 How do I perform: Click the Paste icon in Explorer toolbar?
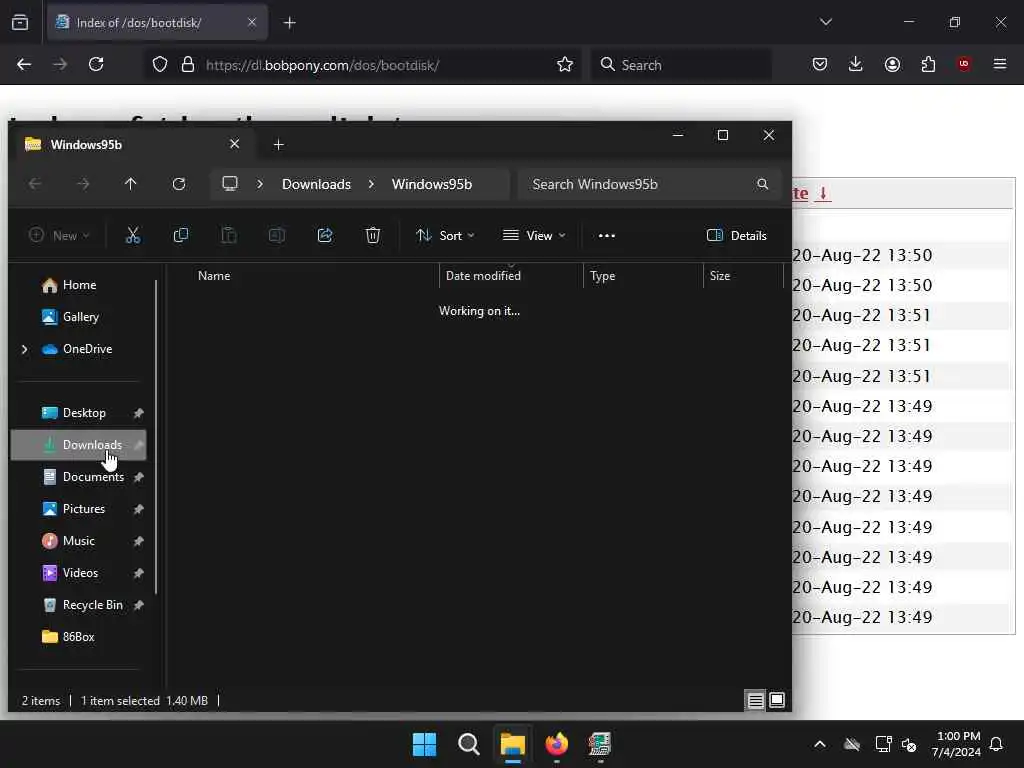click(x=229, y=235)
